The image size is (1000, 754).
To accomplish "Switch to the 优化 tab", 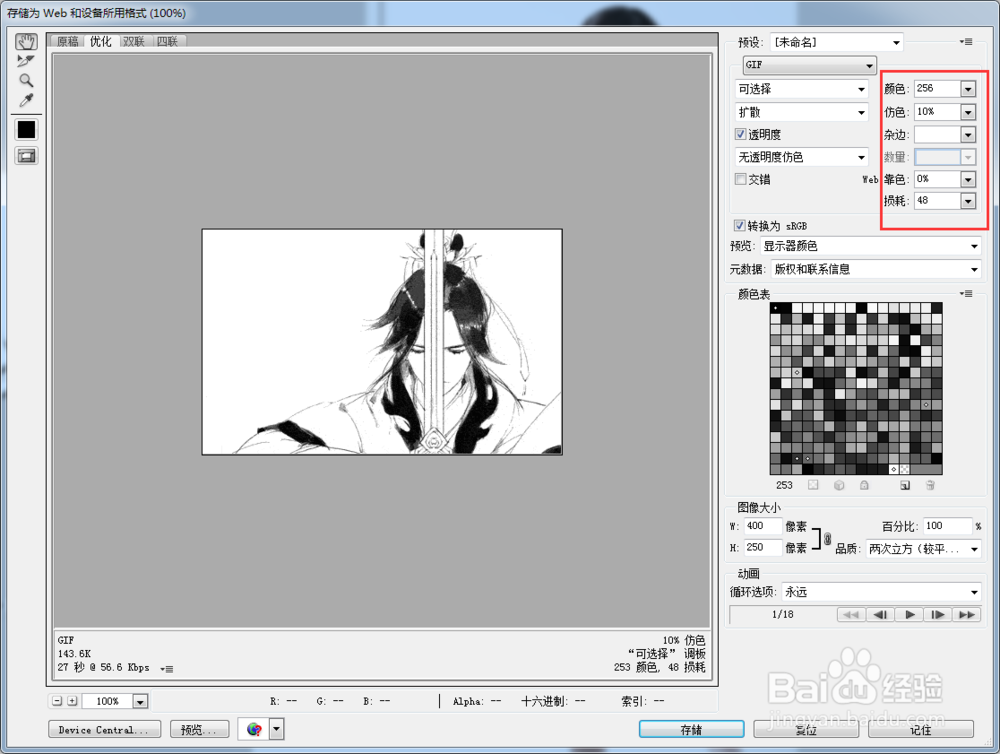I will click(x=101, y=41).
